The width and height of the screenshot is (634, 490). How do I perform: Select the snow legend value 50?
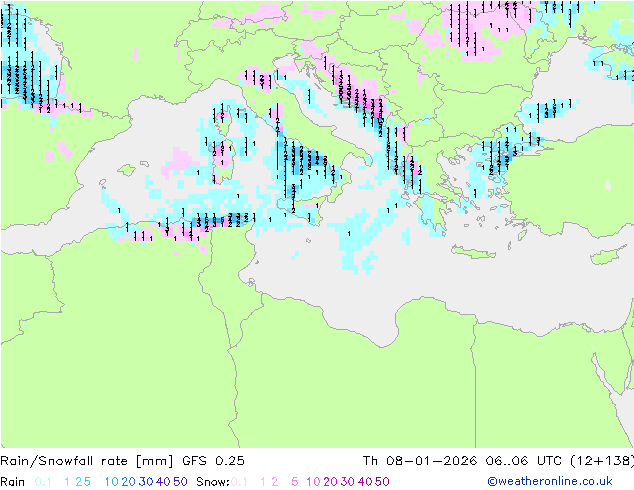(x=382, y=482)
